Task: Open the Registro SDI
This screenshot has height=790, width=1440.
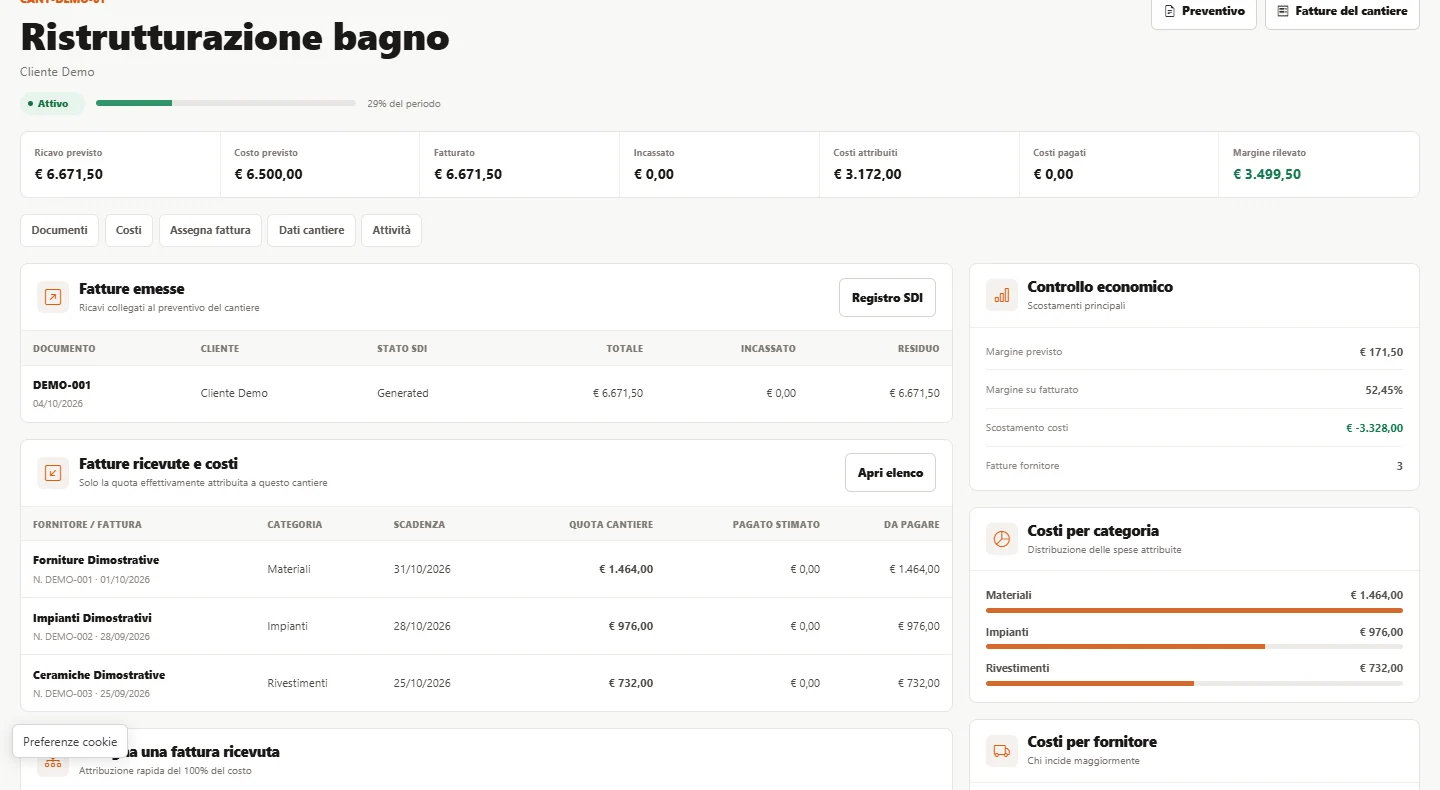Action: pyautogui.click(x=887, y=298)
